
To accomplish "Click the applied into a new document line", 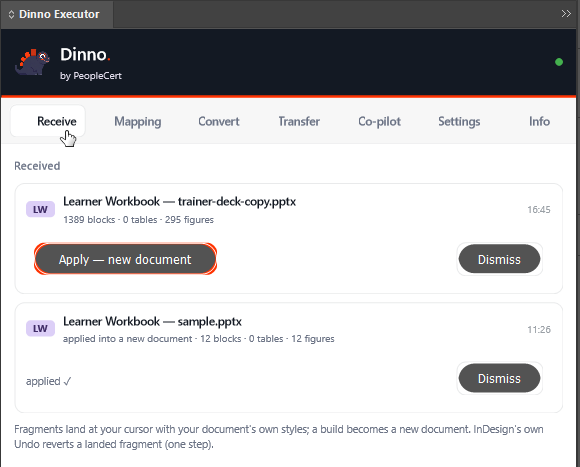I will click(199, 339).
